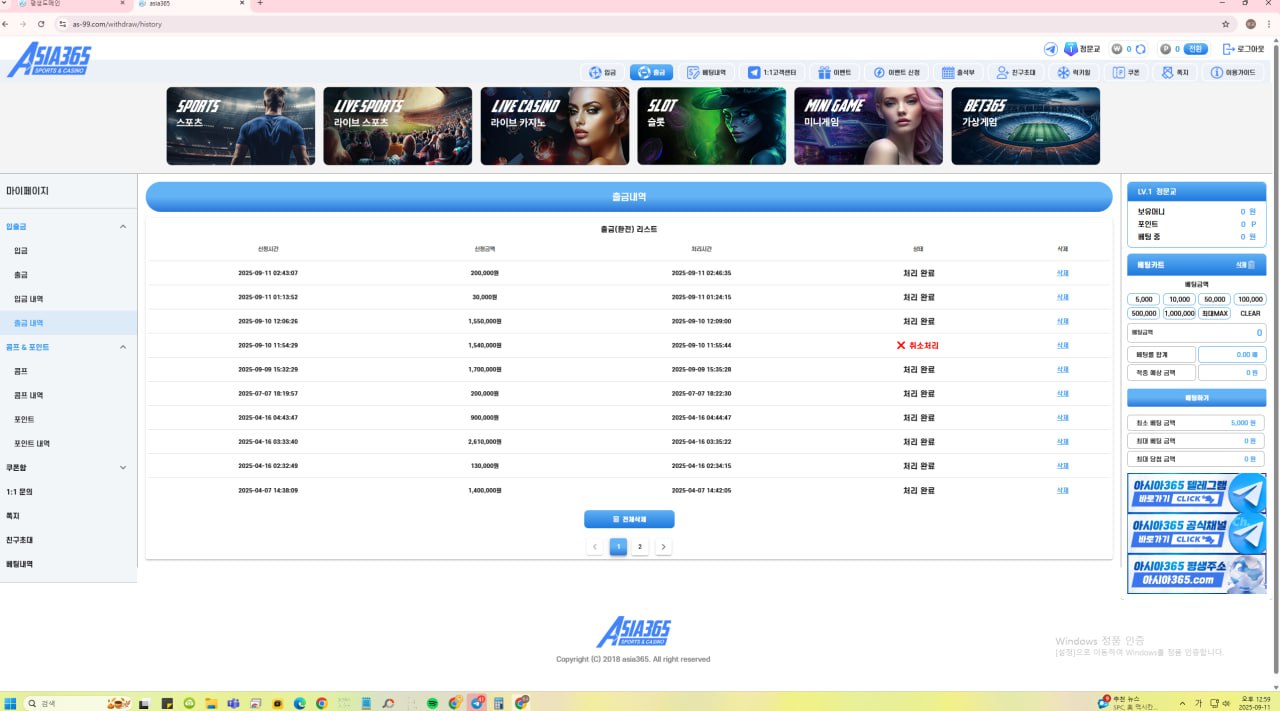This screenshot has width=1280, height=711.
Task: Click the next page arrow
Action: pos(663,547)
